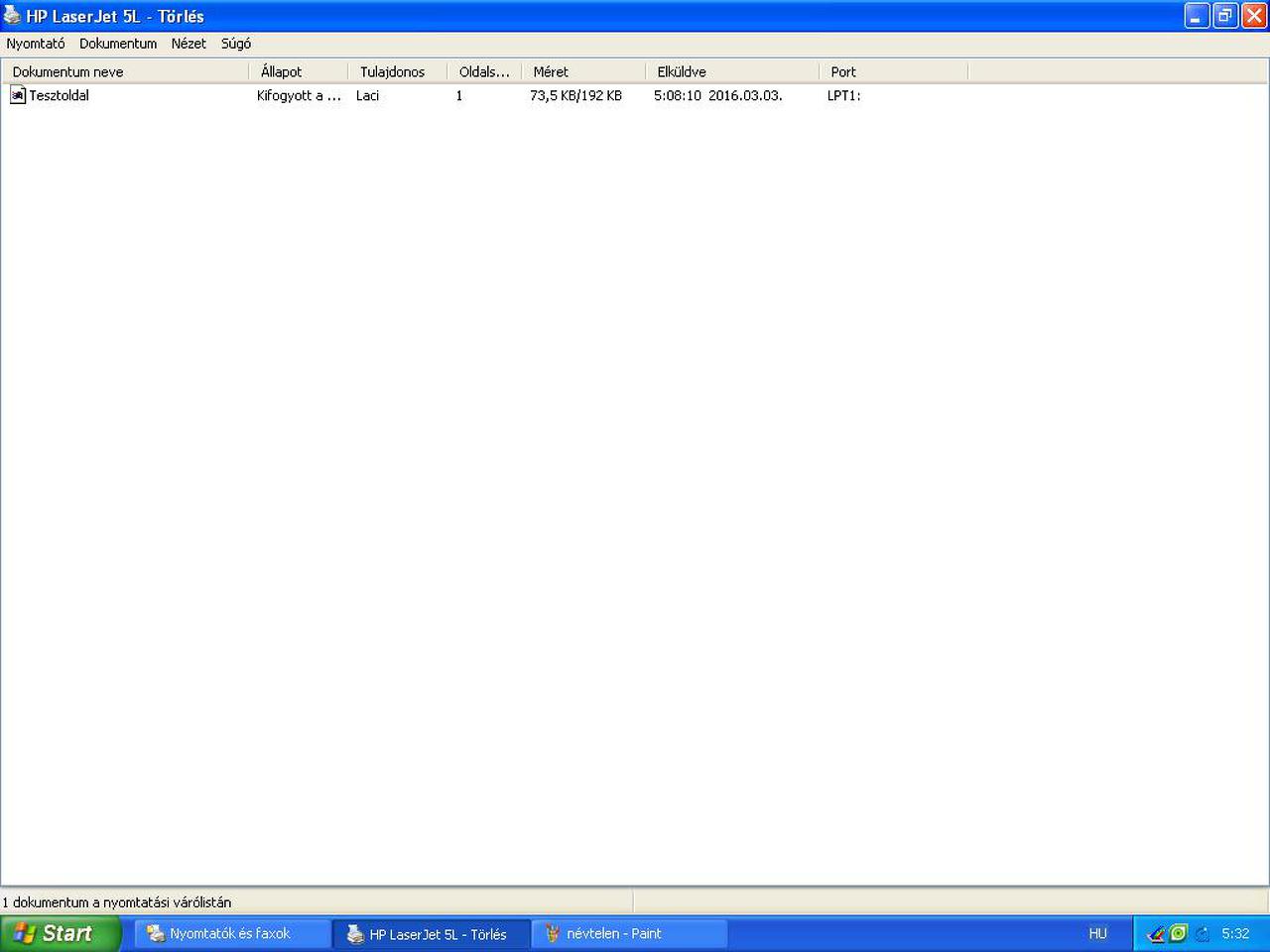Screen dimensions: 1270x952
Task: Switch to Nyomtatók és faxok taskbar window
Action: click(232, 933)
